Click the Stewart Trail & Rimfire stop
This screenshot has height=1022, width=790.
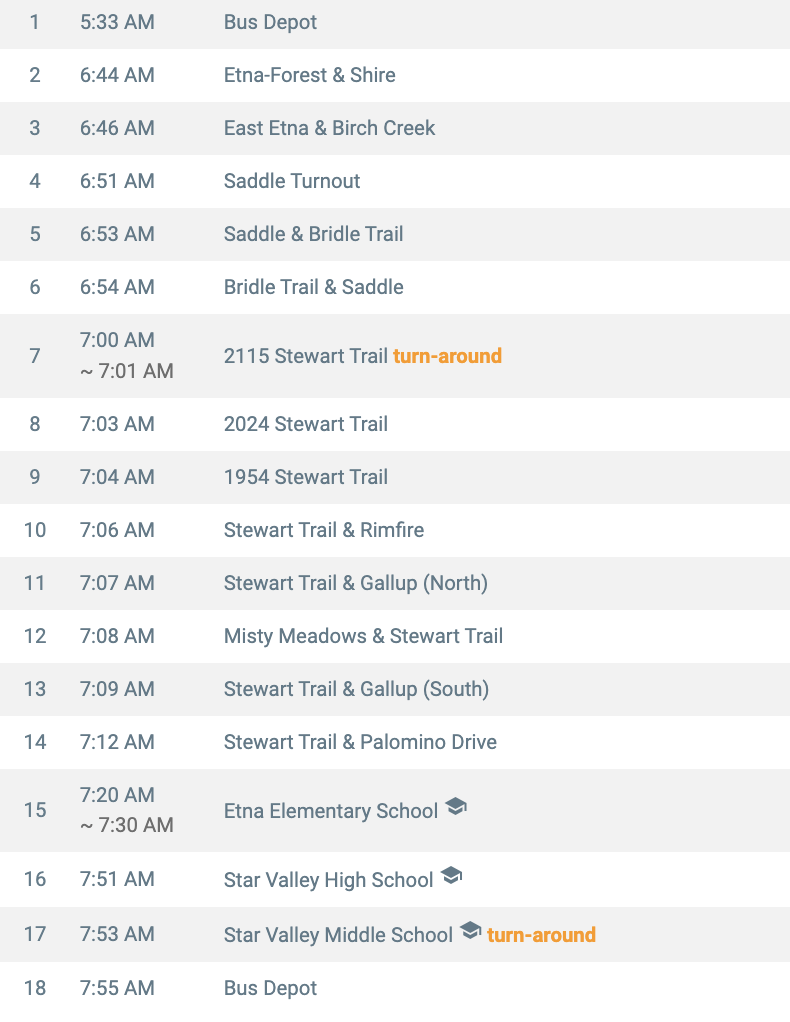click(323, 530)
